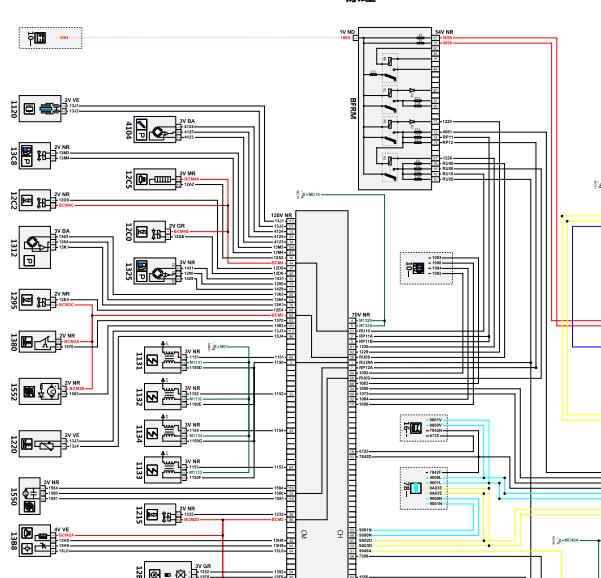Select the ignition coil symbol 1134
Screen dimensions: 601x578
click(163, 433)
